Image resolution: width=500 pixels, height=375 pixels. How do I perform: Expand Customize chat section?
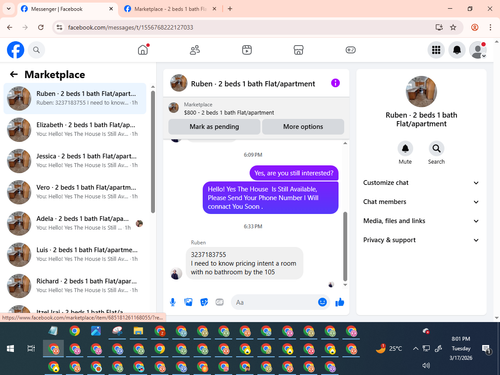tap(421, 183)
